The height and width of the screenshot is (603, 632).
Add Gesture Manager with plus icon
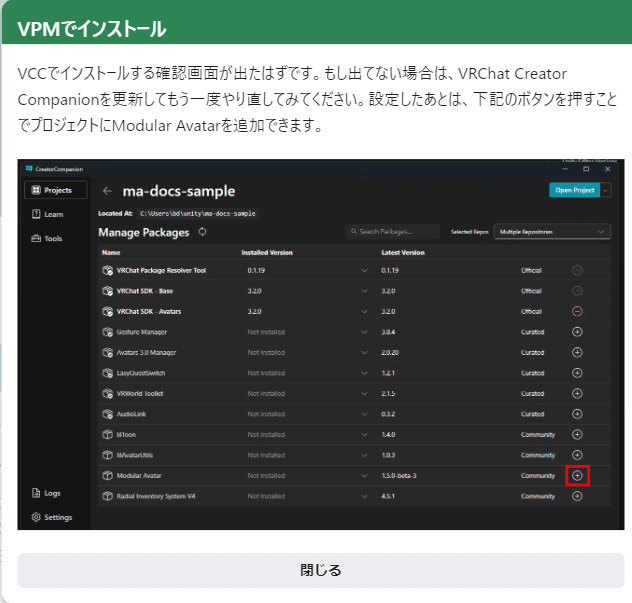click(x=577, y=332)
